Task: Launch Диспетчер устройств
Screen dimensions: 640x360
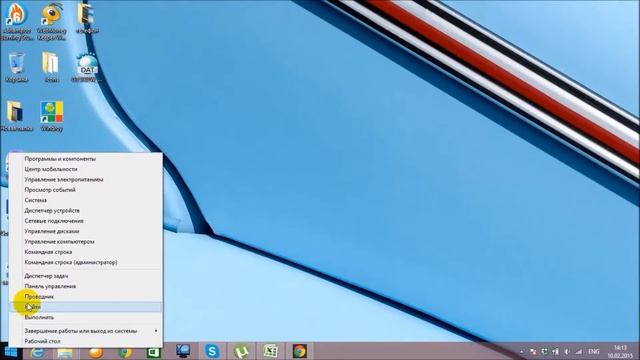Action: point(86,211)
